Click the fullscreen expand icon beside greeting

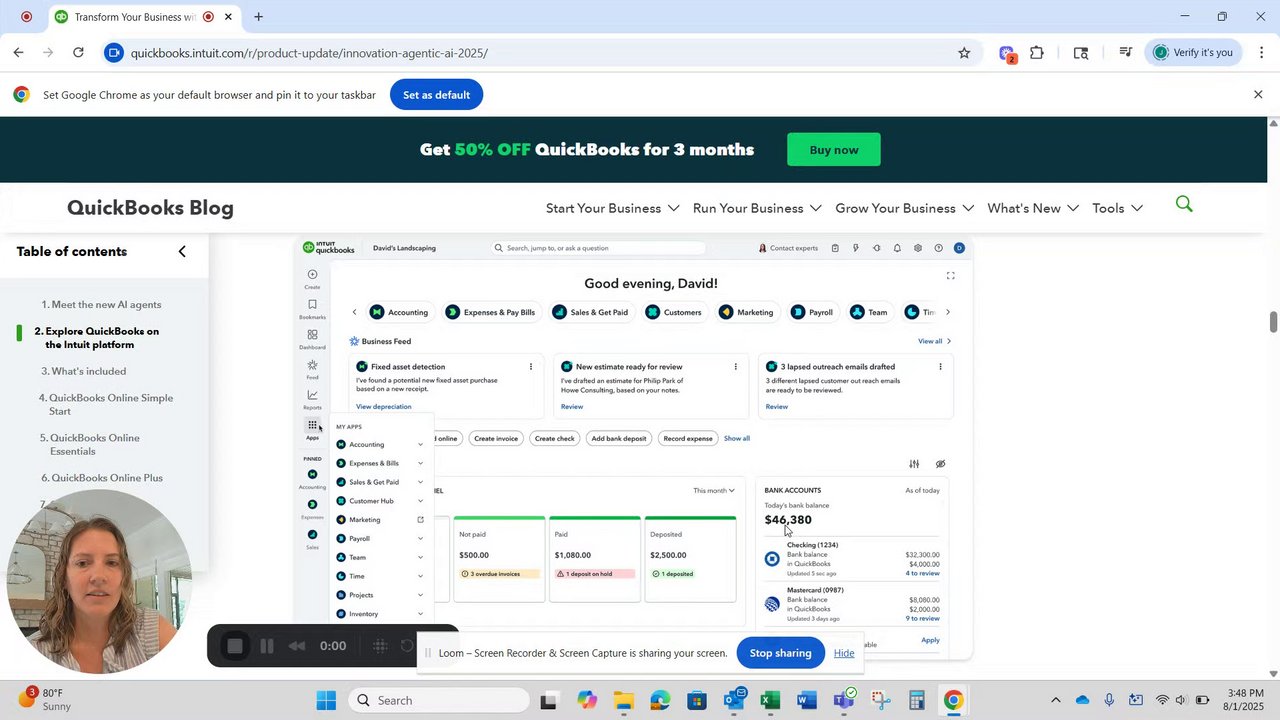(950, 276)
